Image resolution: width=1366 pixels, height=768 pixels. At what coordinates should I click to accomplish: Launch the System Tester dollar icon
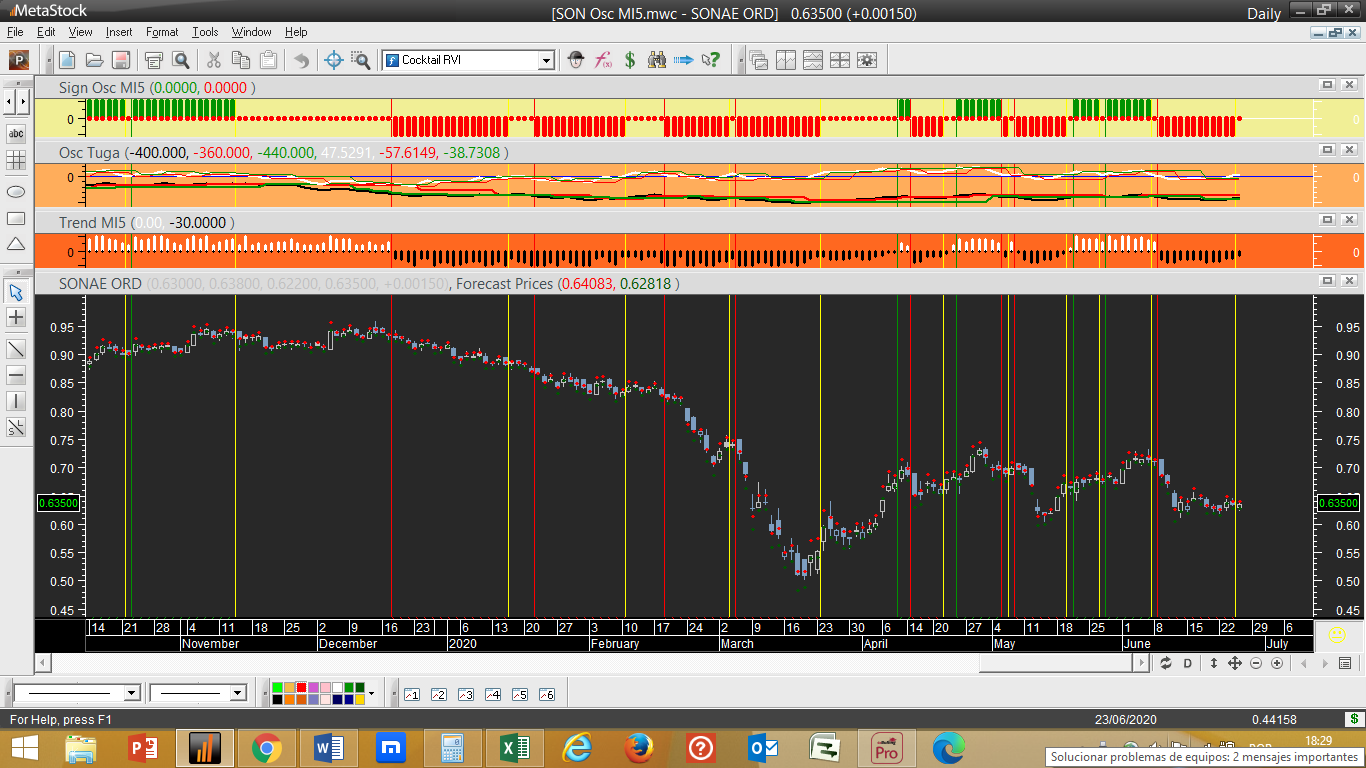pos(630,60)
